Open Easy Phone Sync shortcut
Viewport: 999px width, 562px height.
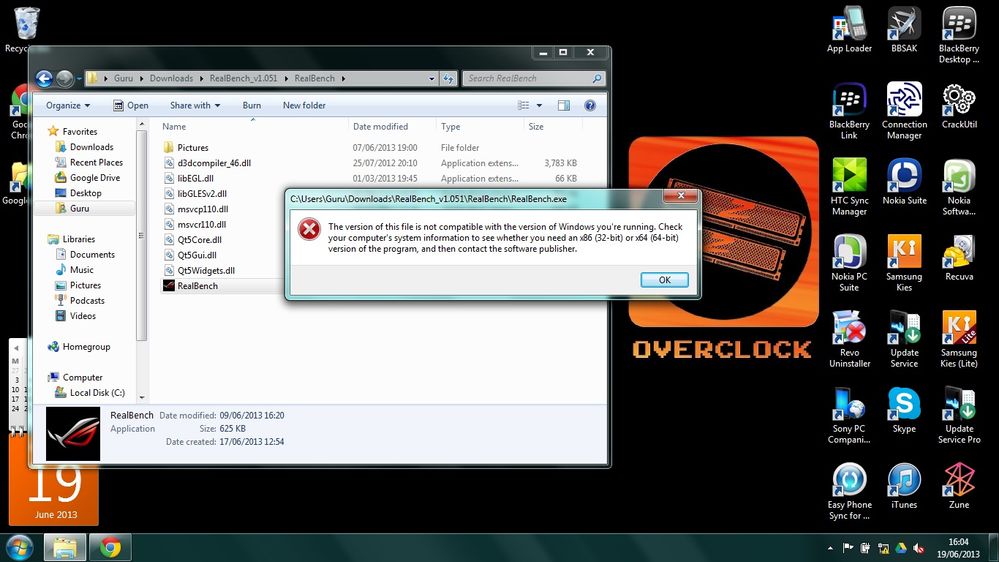pyautogui.click(x=849, y=491)
